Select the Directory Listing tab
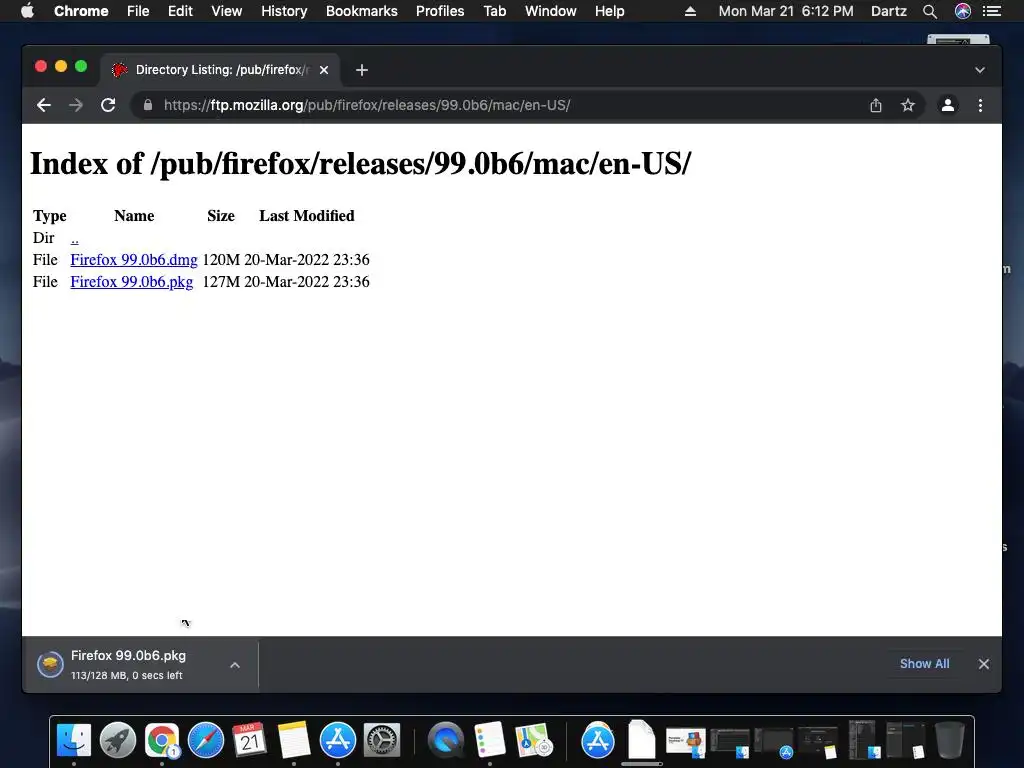The width and height of the screenshot is (1024, 768). click(x=220, y=70)
